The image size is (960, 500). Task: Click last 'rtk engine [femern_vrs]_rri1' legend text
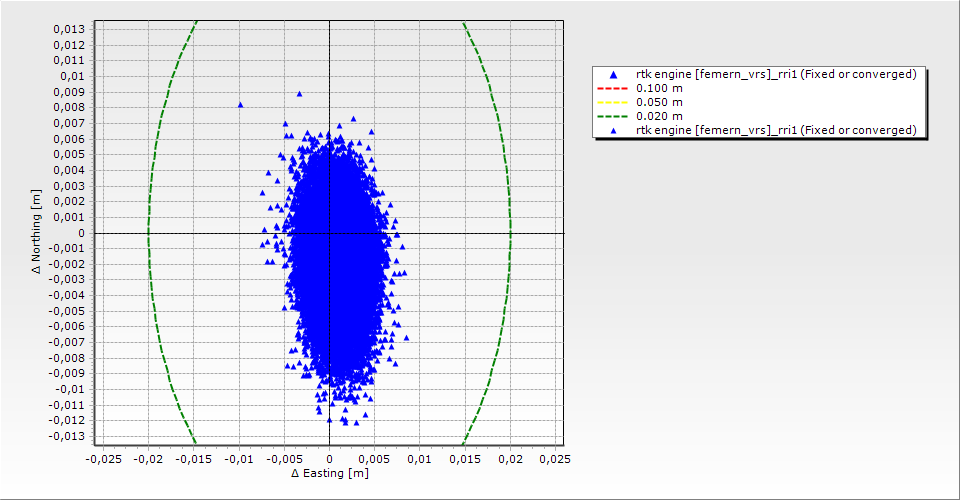(x=776, y=130)
